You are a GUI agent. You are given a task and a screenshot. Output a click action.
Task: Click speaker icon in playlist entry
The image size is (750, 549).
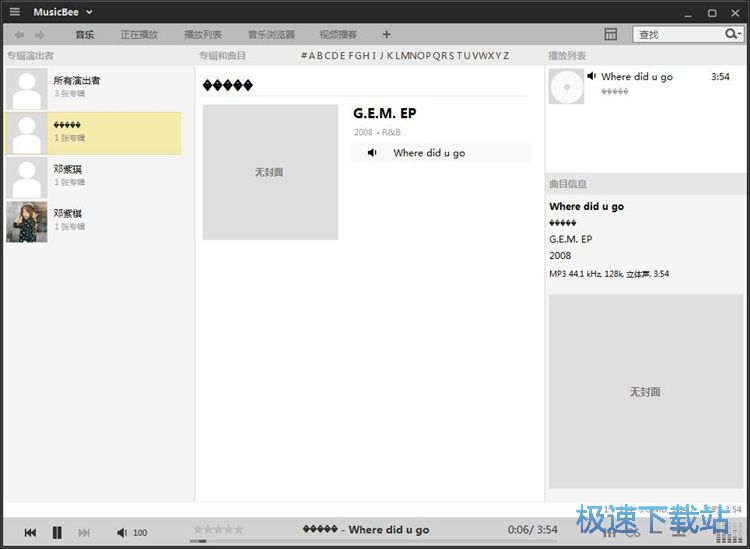(592, 76)
